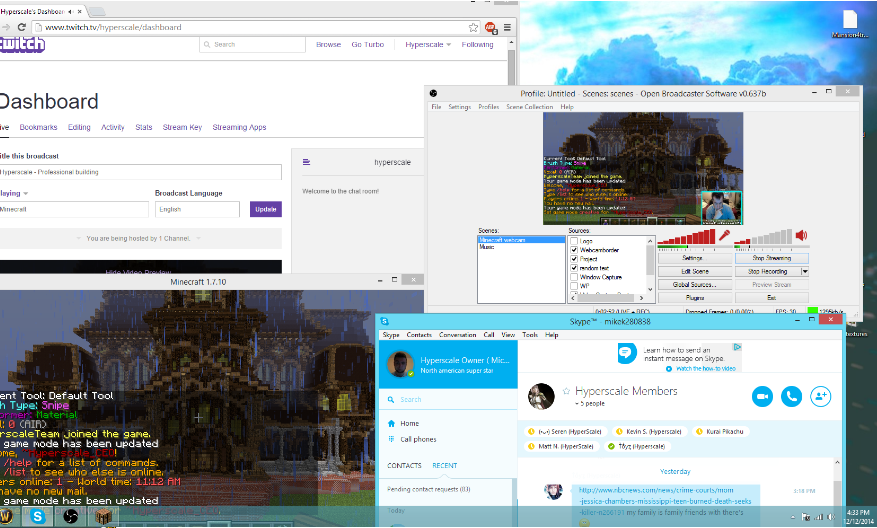Open the Broadcast Language English selector

pos(197,209)
